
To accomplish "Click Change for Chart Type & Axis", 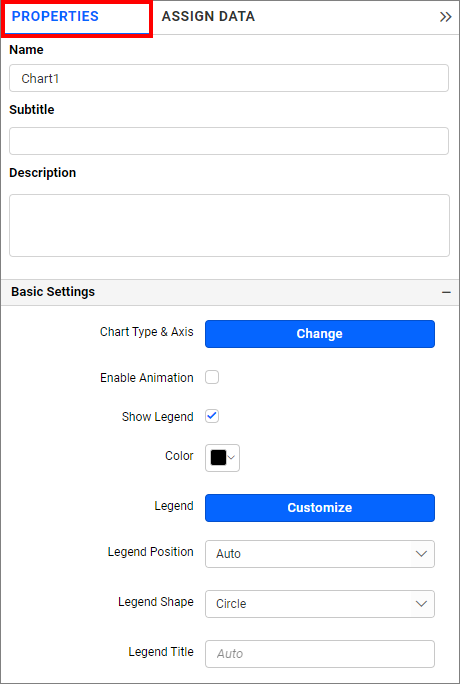I will (320, 334).
